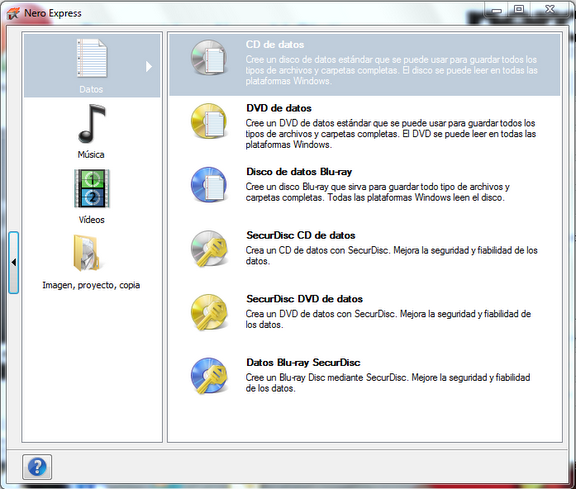Open the Vídeos film strip icon
The height and width of the screenshot is (489, 576).
(x=92, y=188)
